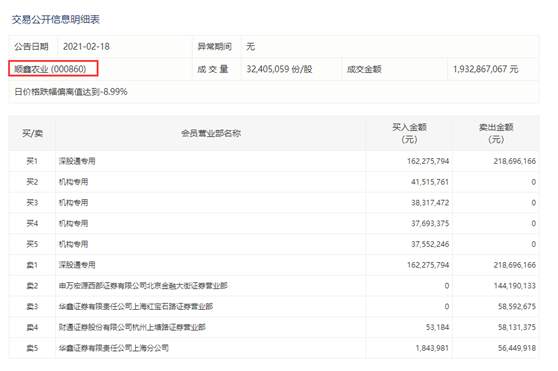Select the 买1 row label
The image size is (558, 371).
click(32, 161)
